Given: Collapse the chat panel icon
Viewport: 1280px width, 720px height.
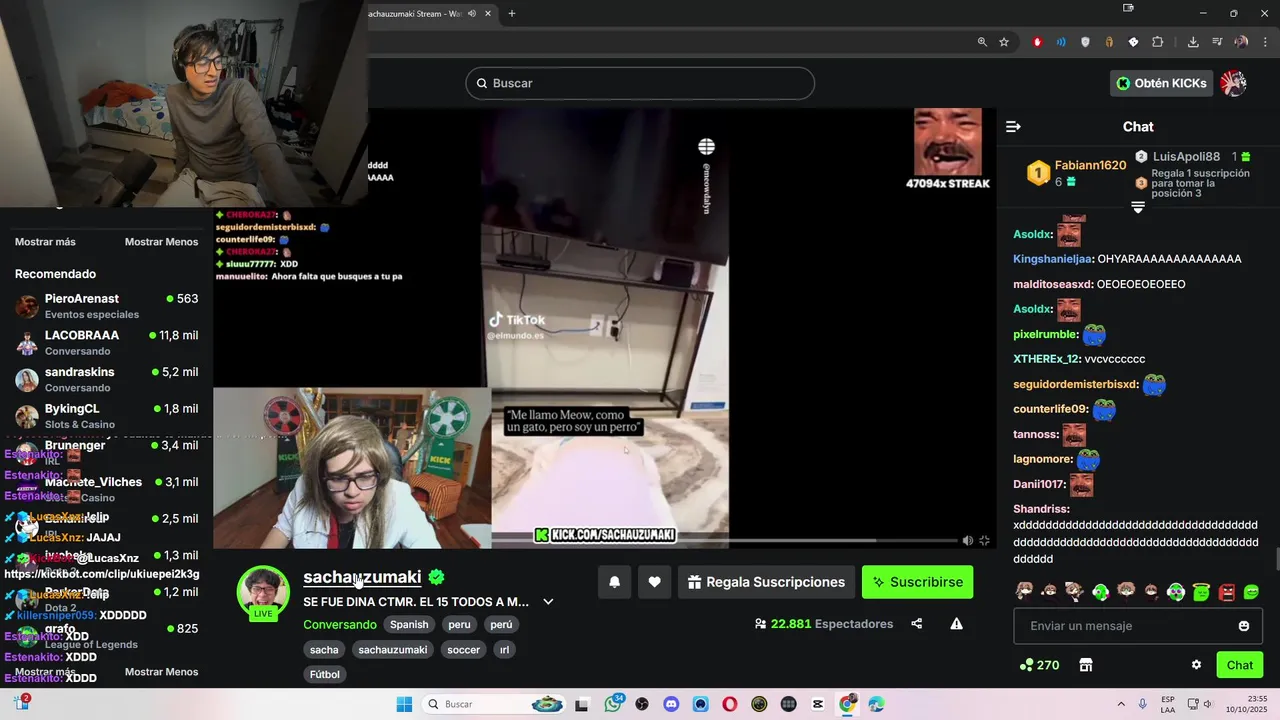Looking at the screenshot, I should click(1013, 127).
